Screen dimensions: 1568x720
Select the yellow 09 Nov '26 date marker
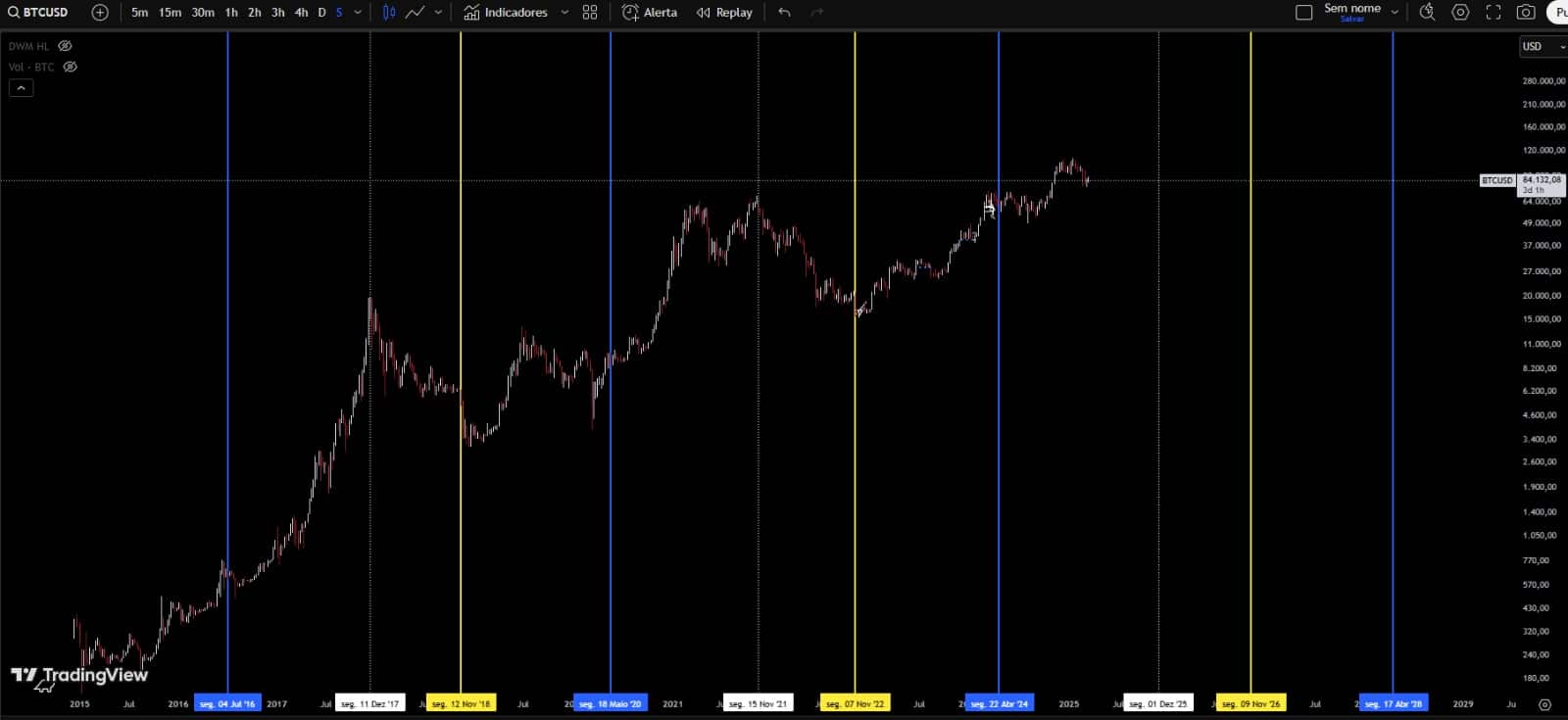click(1250, 703)
